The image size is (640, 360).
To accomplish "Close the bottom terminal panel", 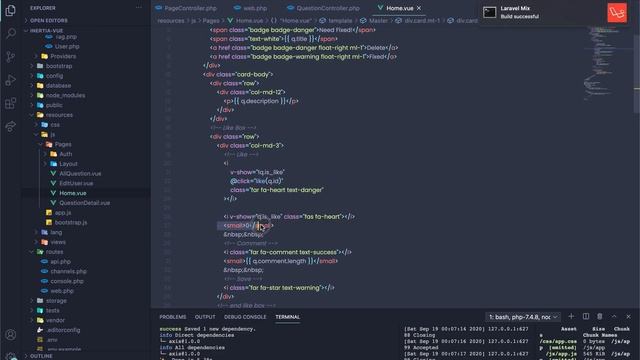I will [628, 317].
